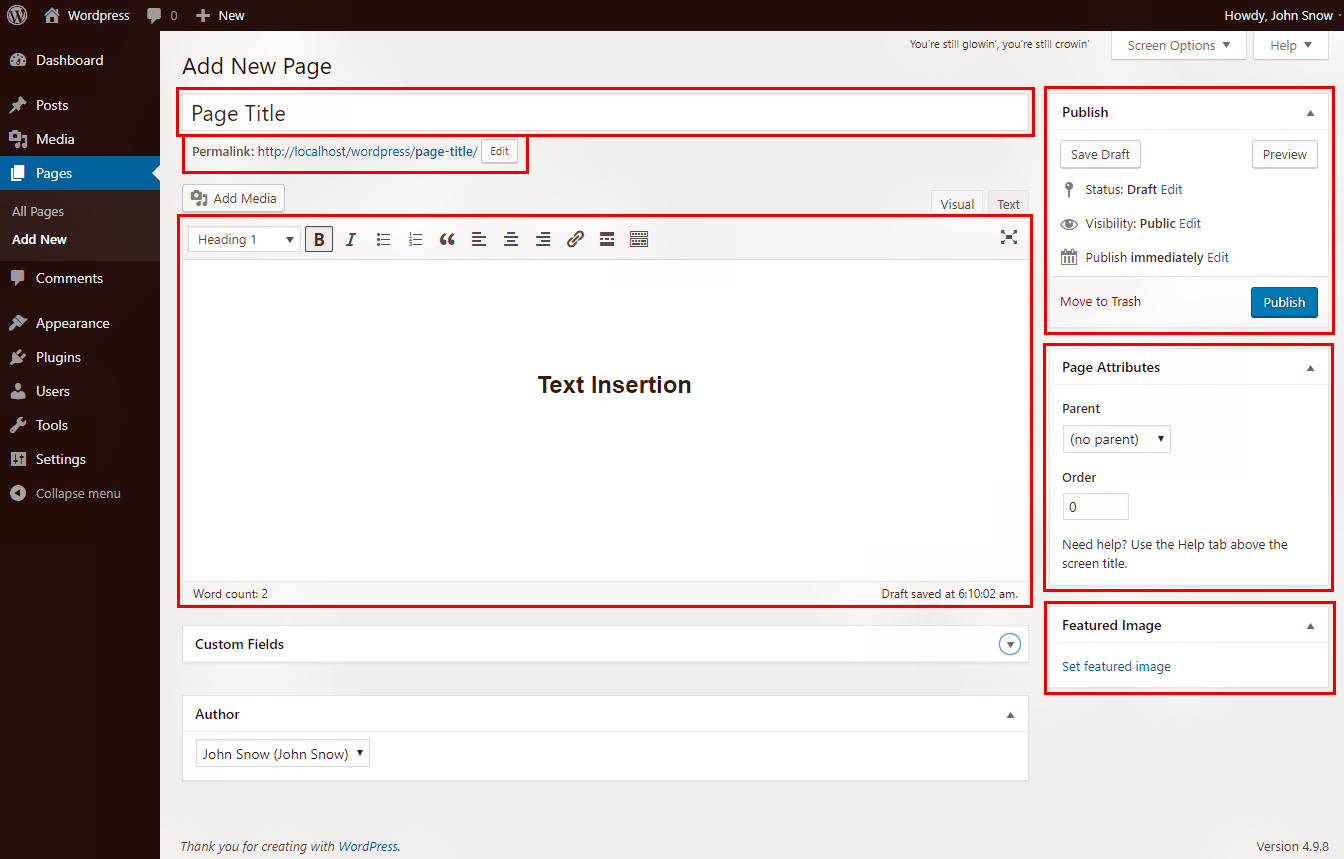Insert or edit link icon
Image resolution: width=1344 pixels, height=859 pixels.
(575, 239)
